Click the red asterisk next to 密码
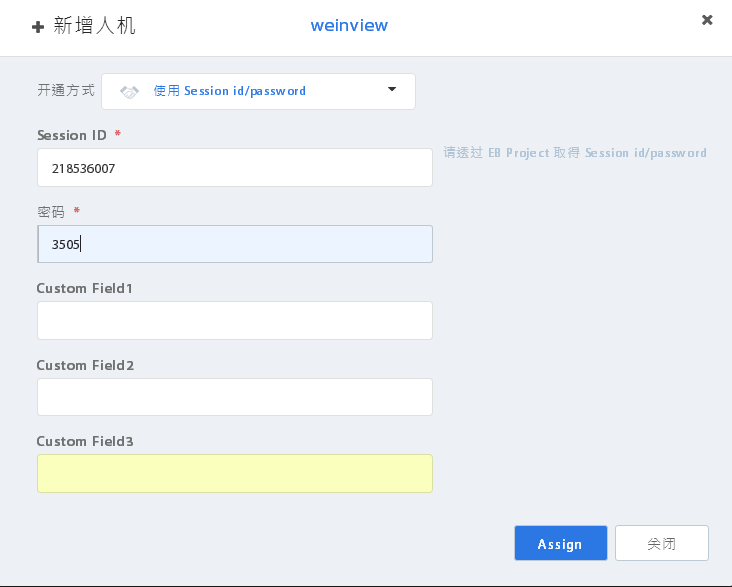 pos(77,211)
